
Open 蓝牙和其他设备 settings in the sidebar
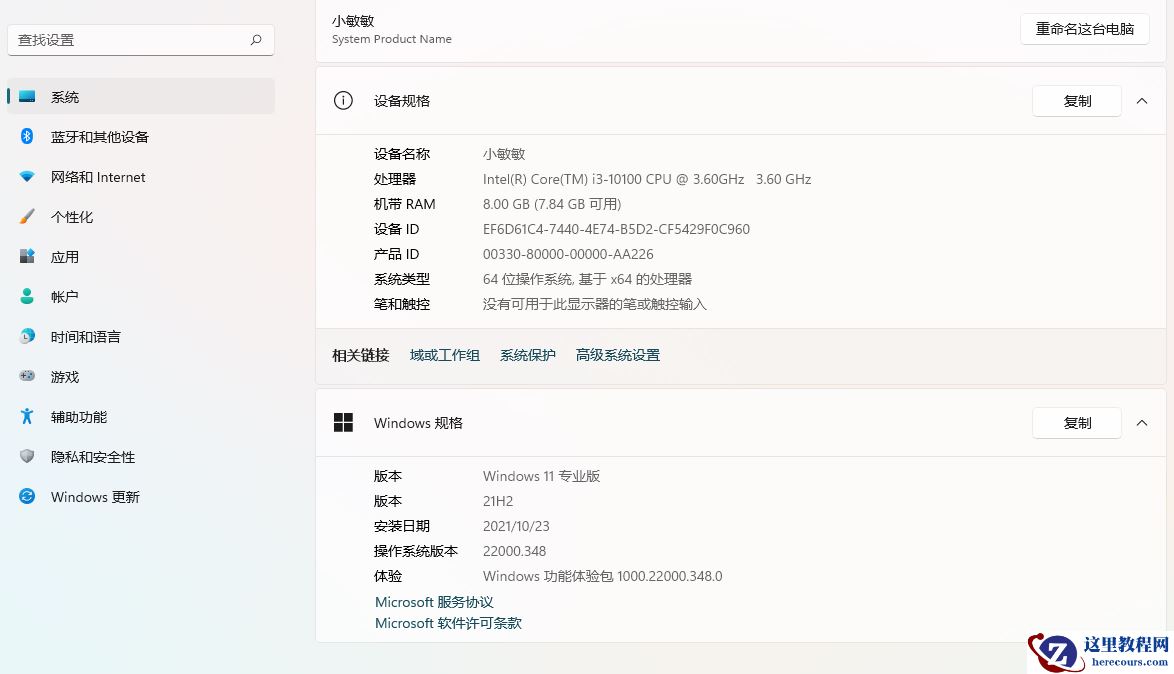(97, 137)
